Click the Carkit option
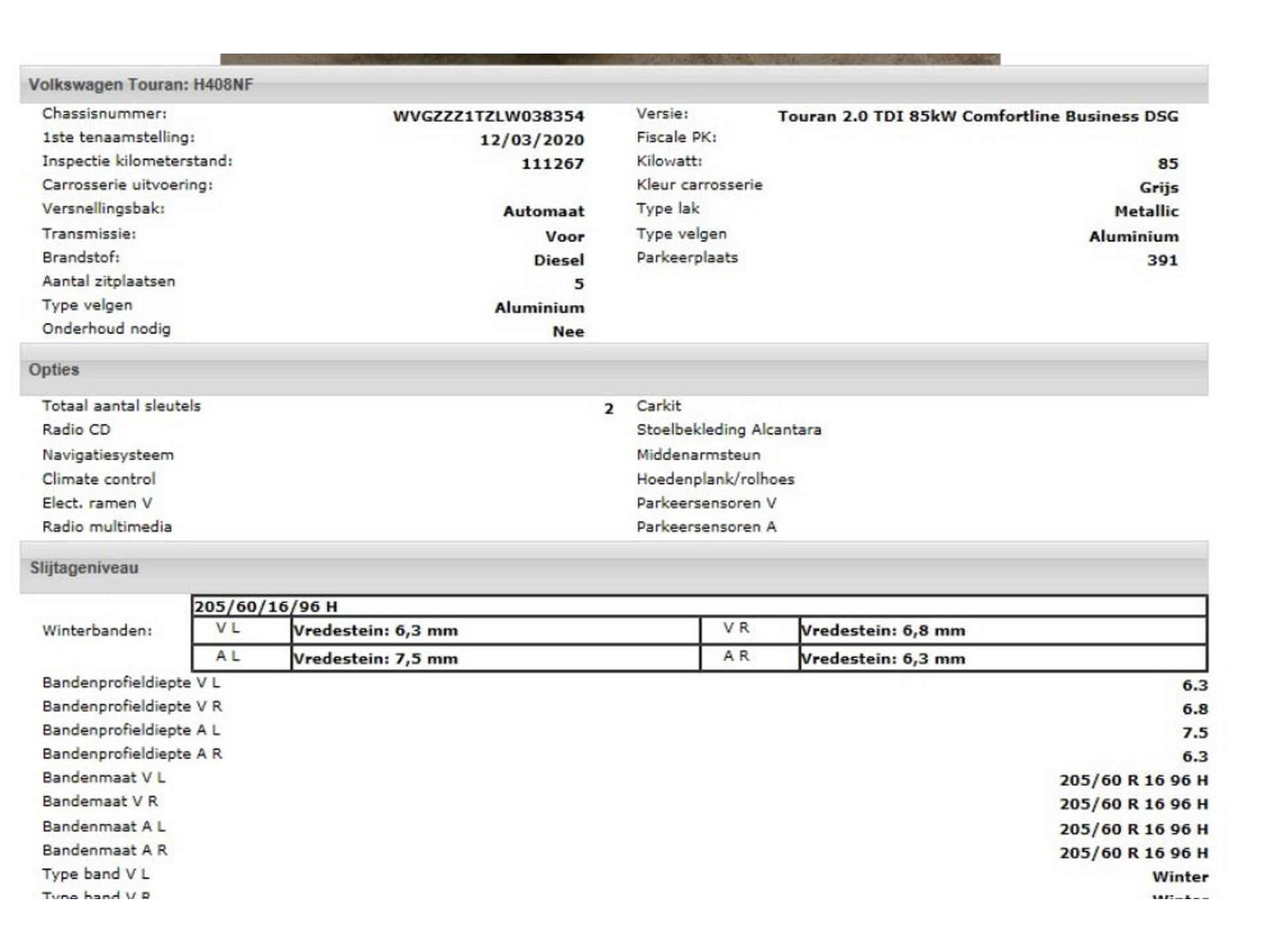This screenshot has width=1270, height=952. 658,406
